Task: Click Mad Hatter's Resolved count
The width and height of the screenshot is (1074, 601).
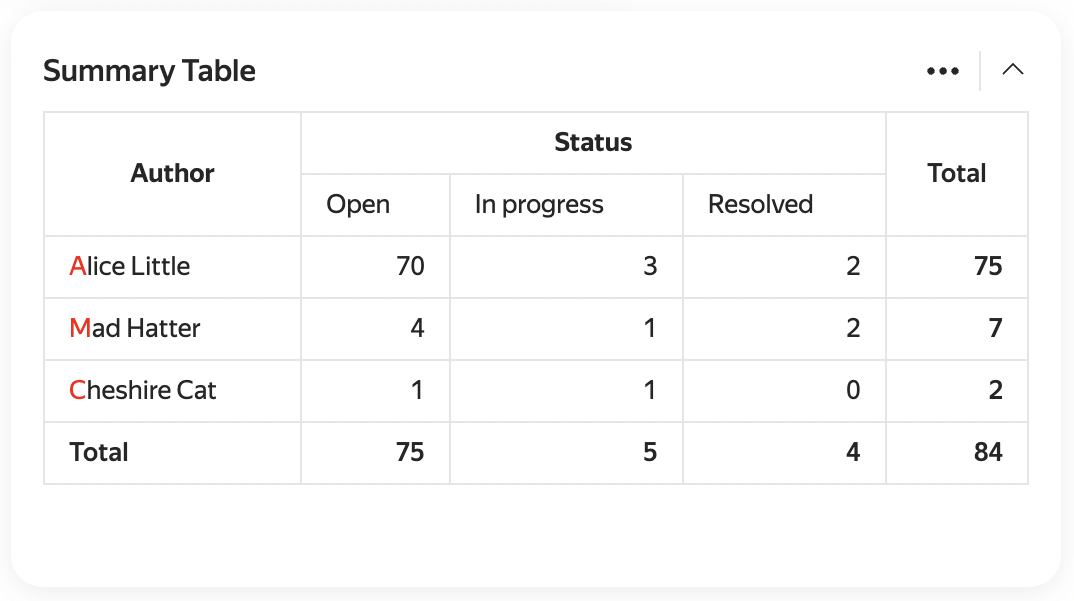Action: coord(852,328)
